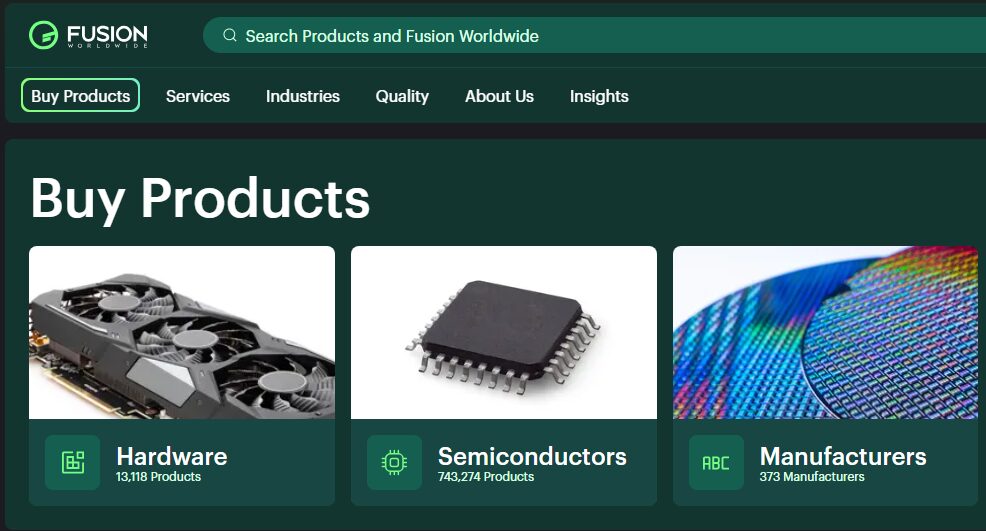Screen dimensions: 986x531
Task: Click the chip Semiconductors image
Action: pos(504,333)
